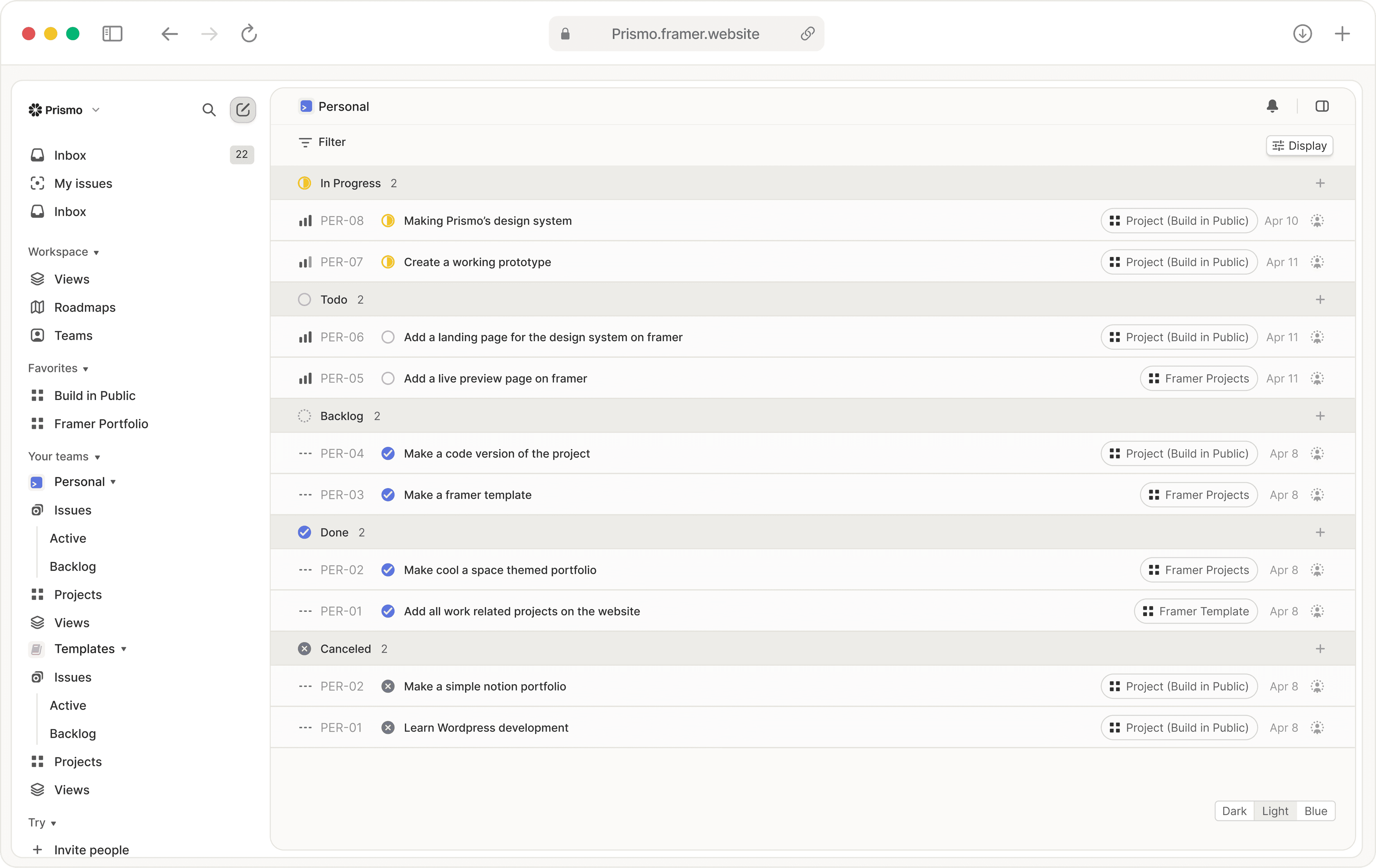Switch theme to Dark
Image resolution: width=1376 pixels, height=868 pixels.
click(1234, 811)
